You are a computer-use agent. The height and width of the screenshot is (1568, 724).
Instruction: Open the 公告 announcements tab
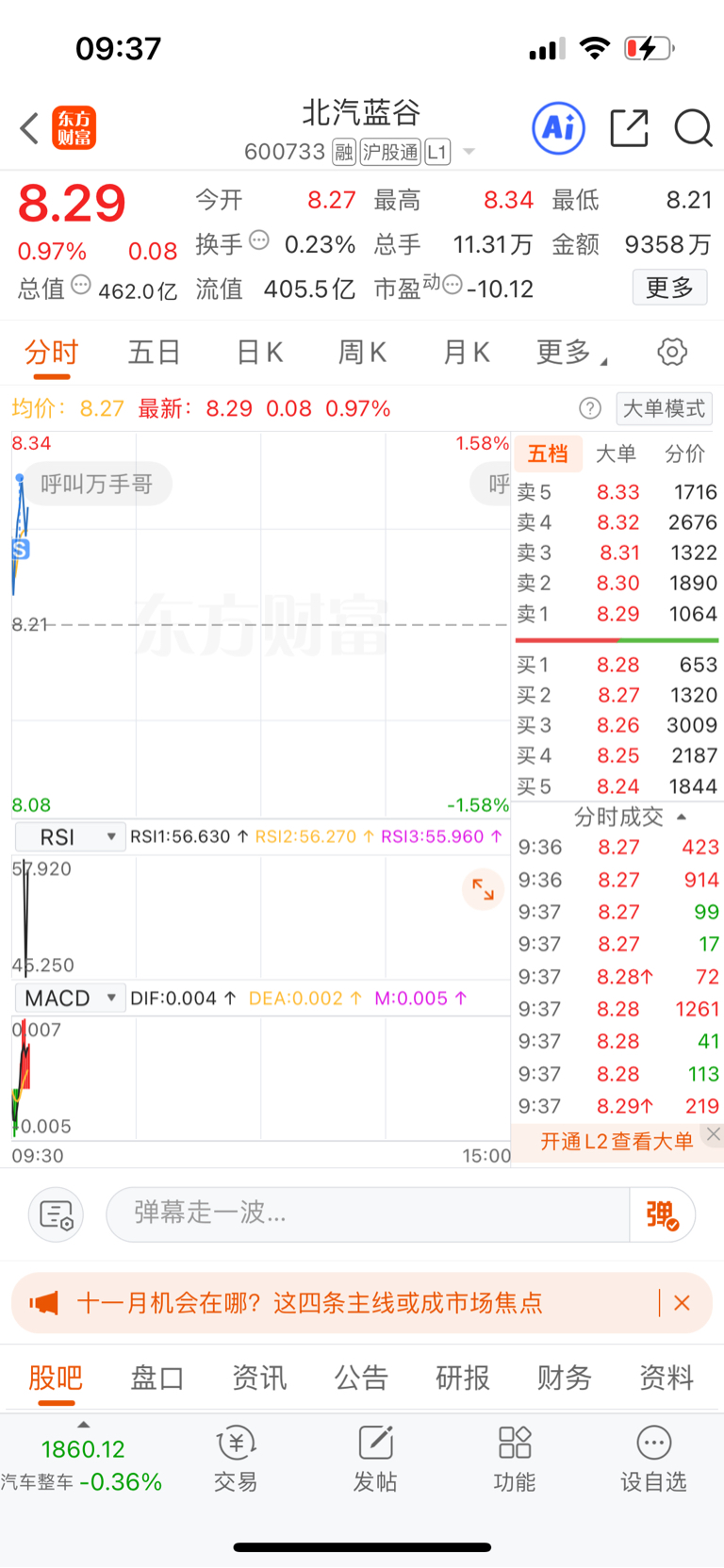click(x=361, y=1378)
